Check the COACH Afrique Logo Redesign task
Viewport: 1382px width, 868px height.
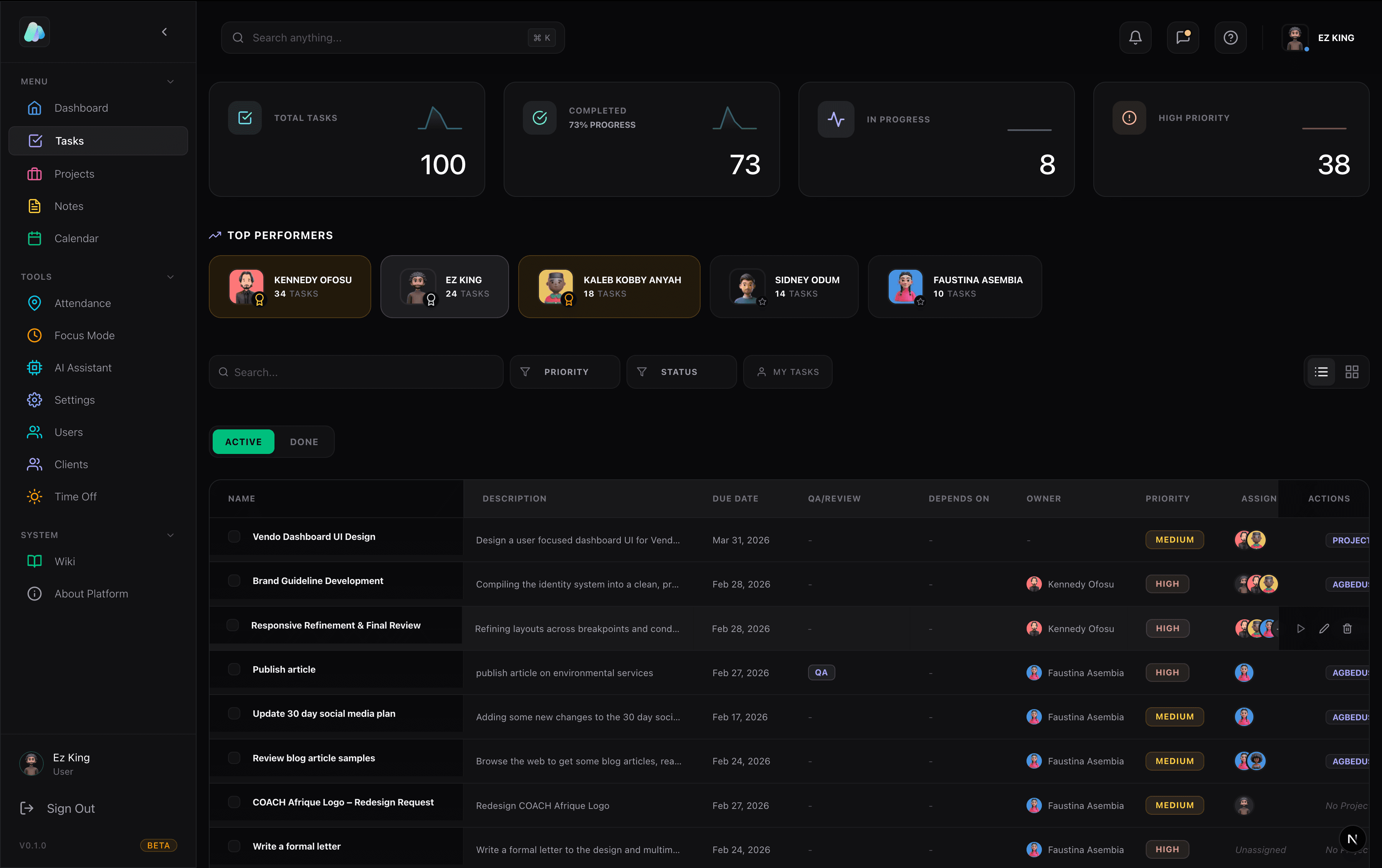(x=233, y=802)
